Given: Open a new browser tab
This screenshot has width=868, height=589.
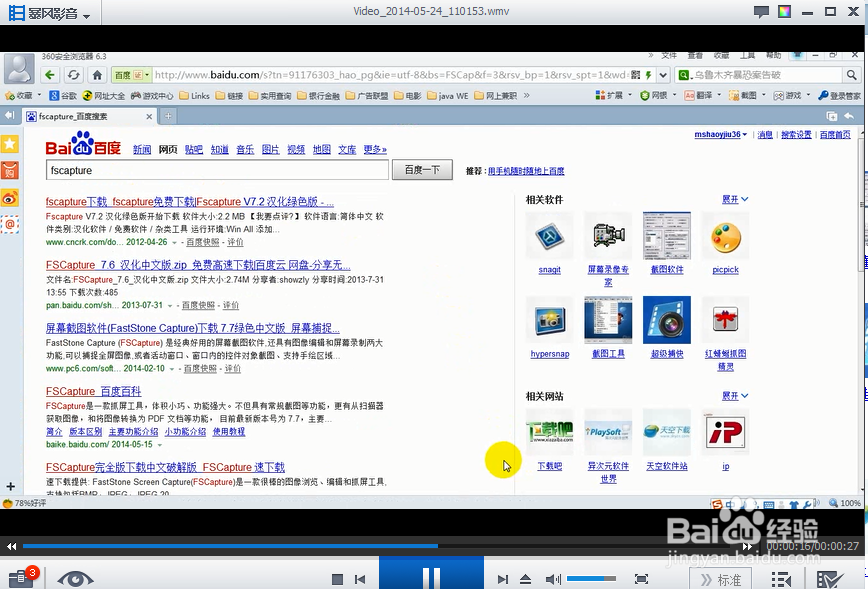Looking at the screenshot, I should pos(168,116).
